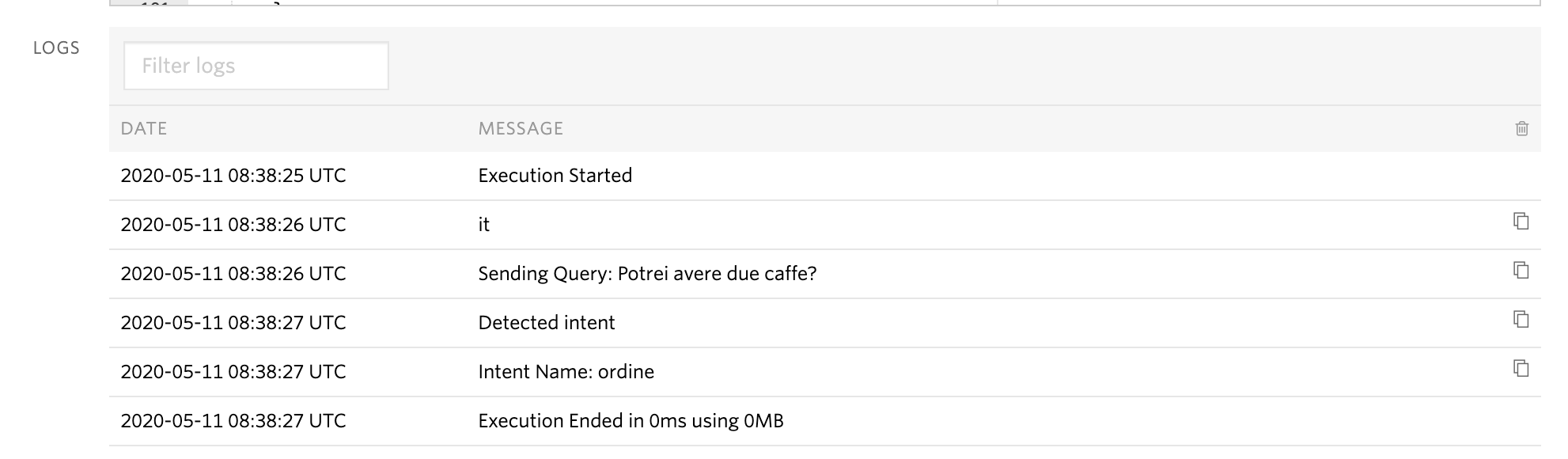Copy the 'Sending Query' log message
The image size is (1568, 459).
pyautogui.click(x=1521, y=271)
